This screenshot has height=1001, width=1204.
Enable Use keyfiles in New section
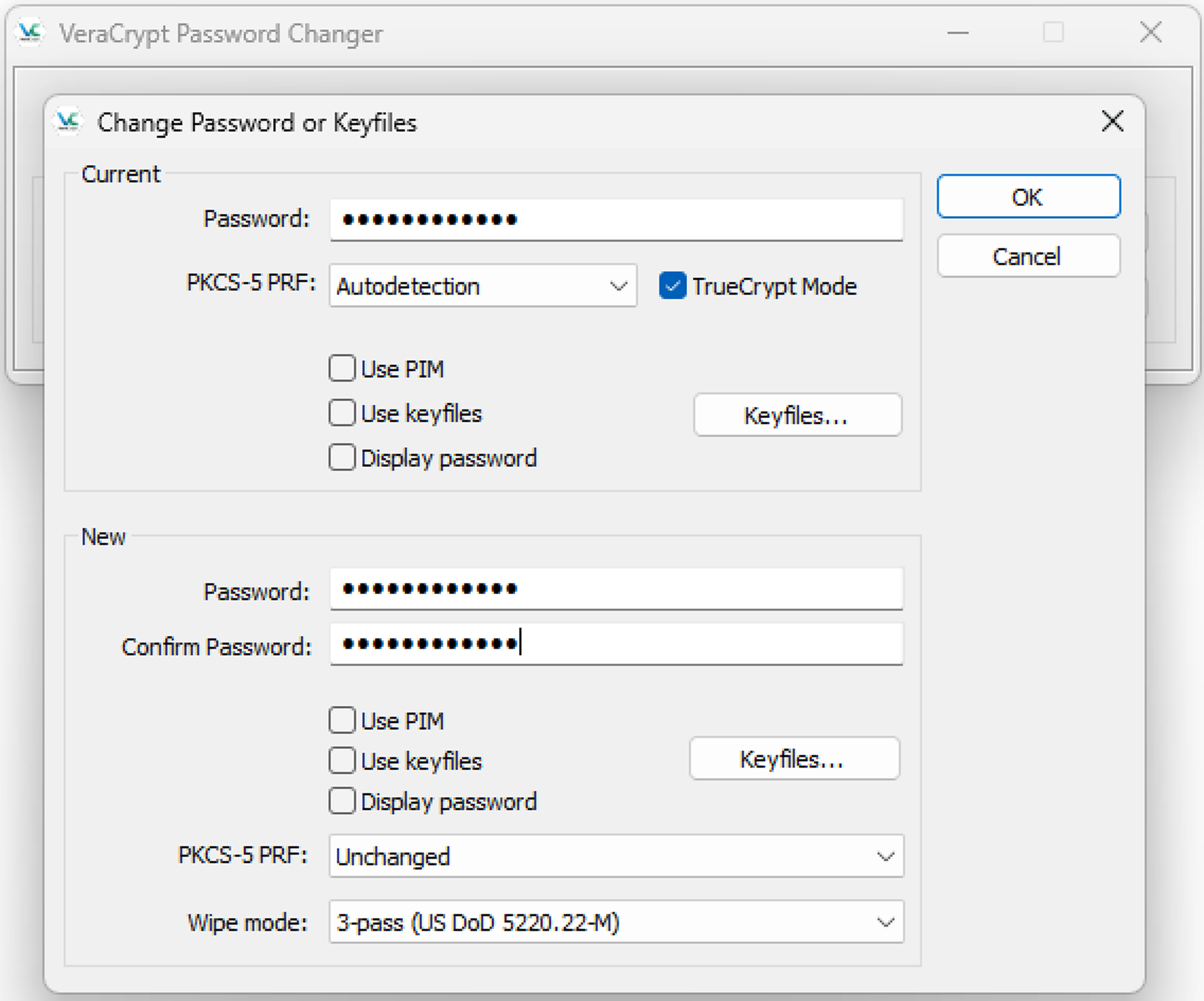(x=342, y=761)
